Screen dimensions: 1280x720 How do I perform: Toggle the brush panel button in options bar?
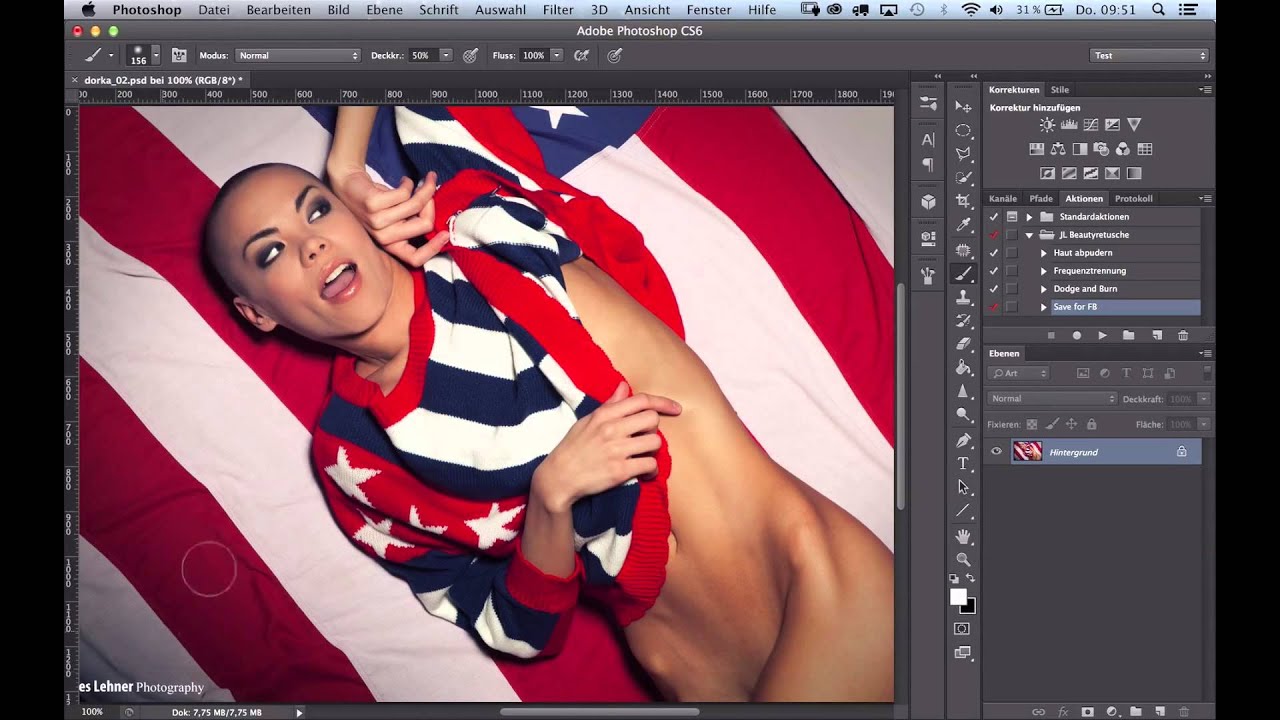tap(179, 56)
